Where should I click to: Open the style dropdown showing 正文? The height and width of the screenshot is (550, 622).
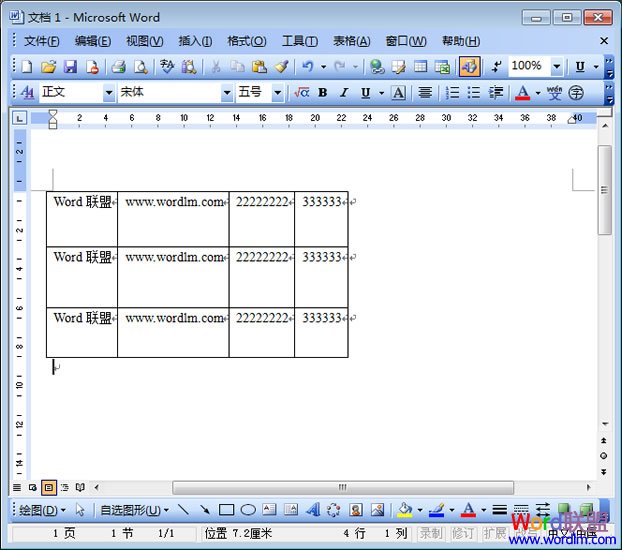tap(108, 93)
